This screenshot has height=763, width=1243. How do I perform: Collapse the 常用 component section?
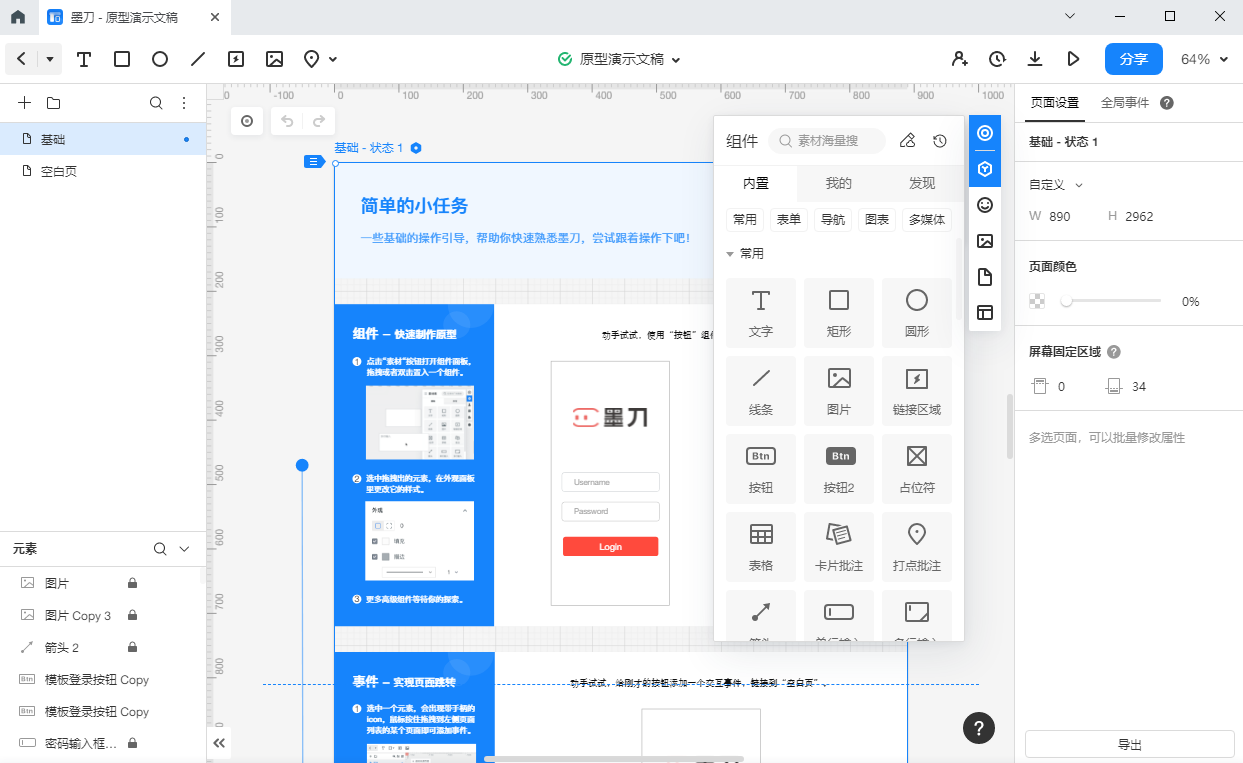pyautogui.click(x=731, y=254)
